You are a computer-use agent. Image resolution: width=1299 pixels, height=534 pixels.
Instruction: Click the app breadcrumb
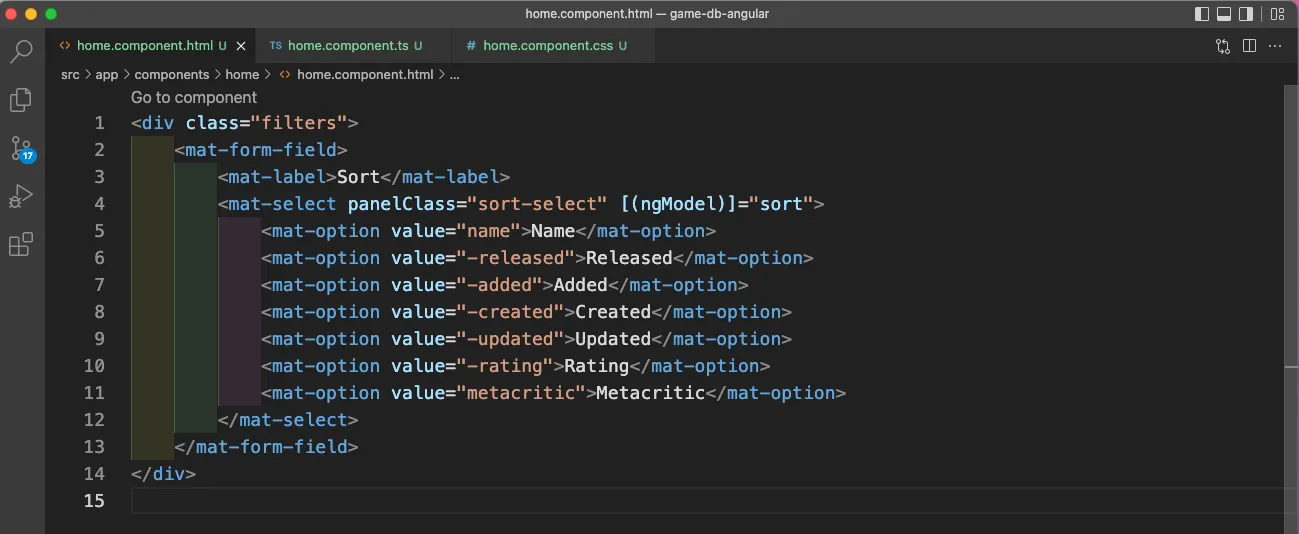107,74
